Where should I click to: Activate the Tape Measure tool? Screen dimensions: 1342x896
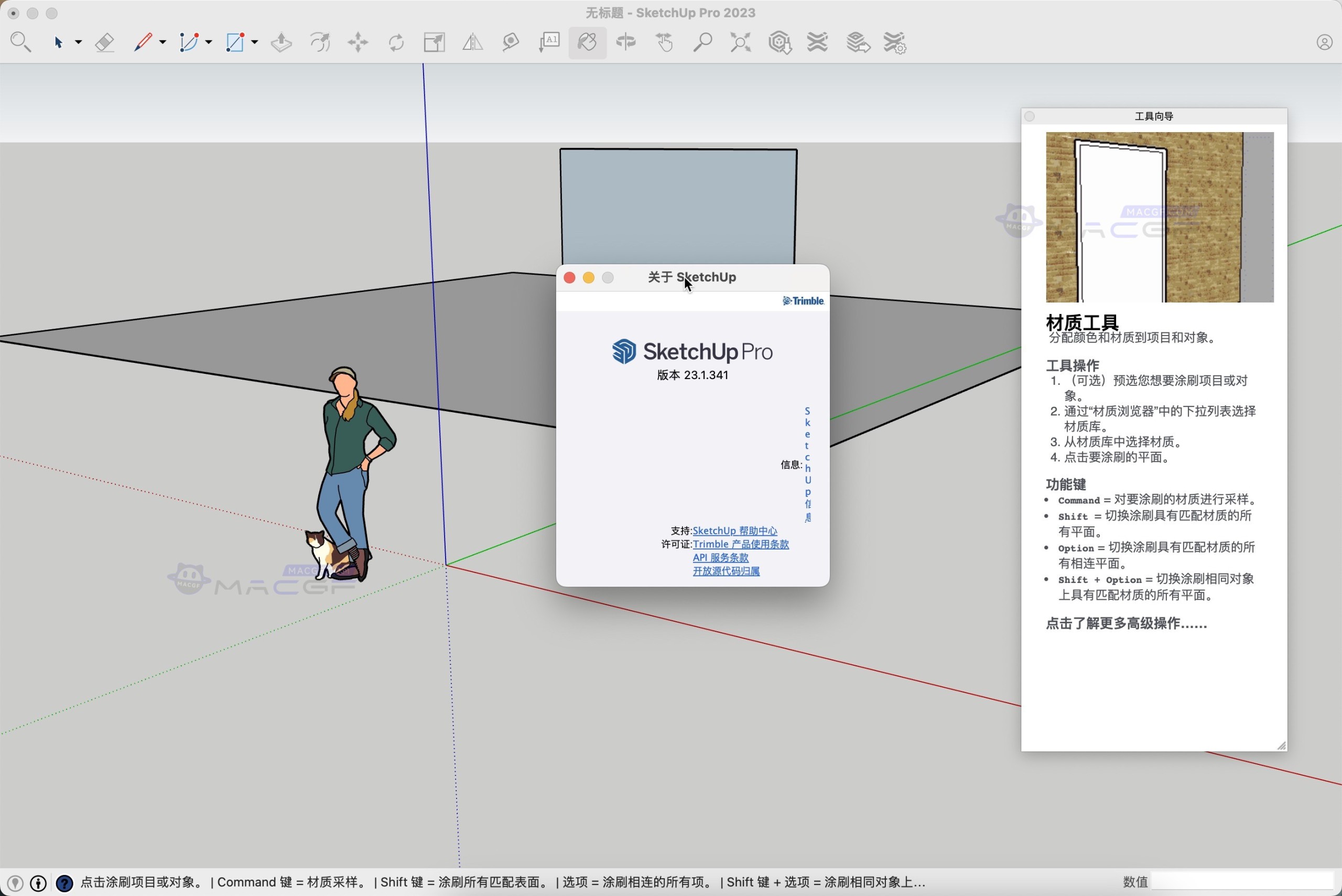[509, 42]
